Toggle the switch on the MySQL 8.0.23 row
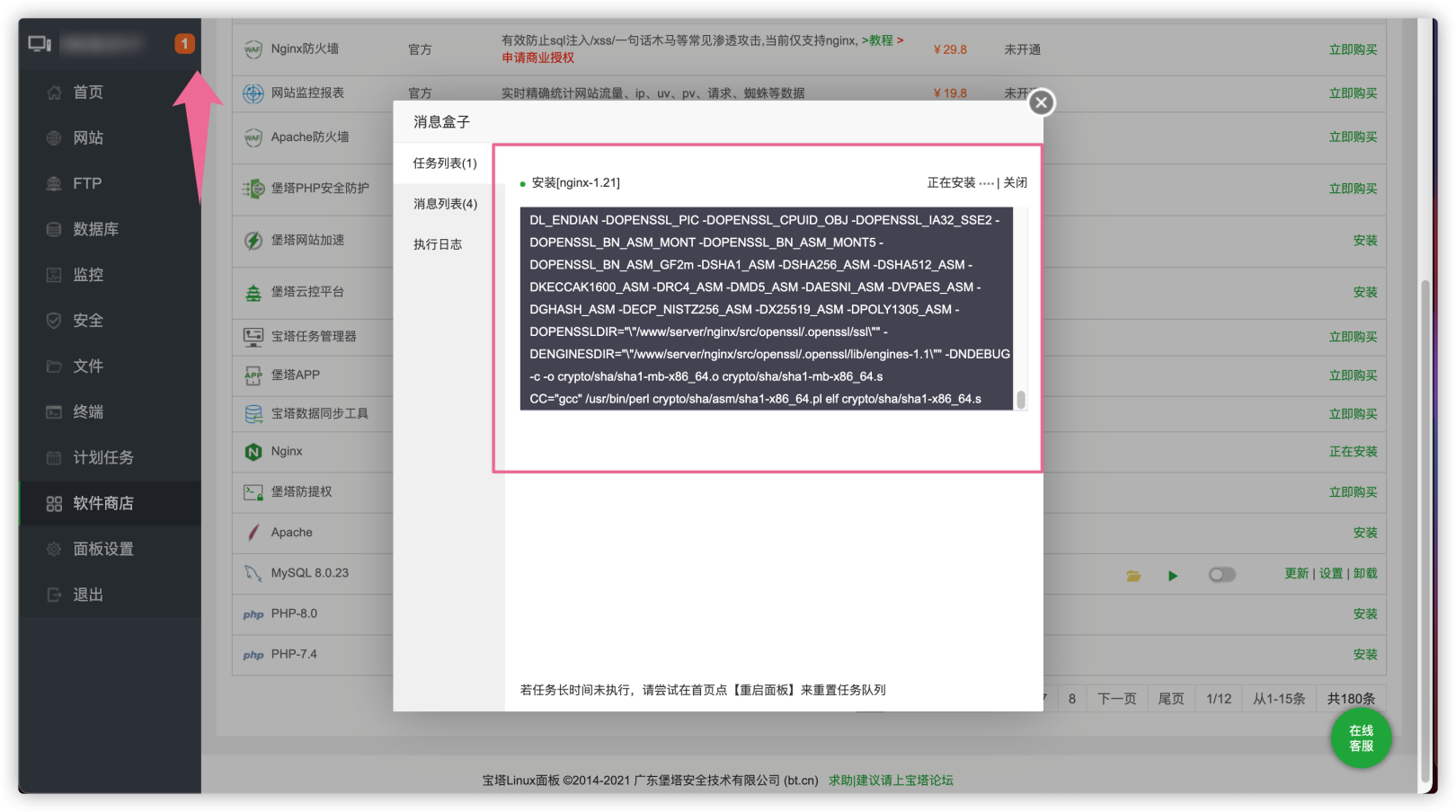Screen dimensions: 1456x812 click(x=1221, y=574)
